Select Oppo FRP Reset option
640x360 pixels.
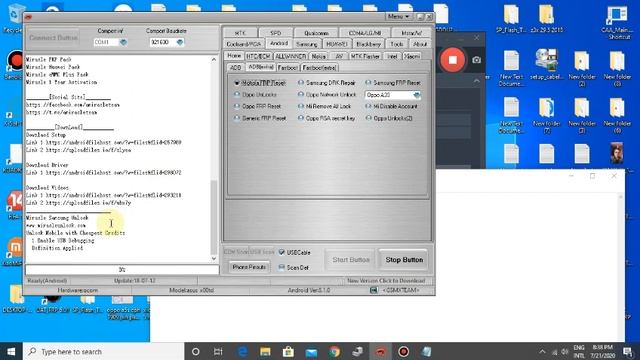(258, 107)
